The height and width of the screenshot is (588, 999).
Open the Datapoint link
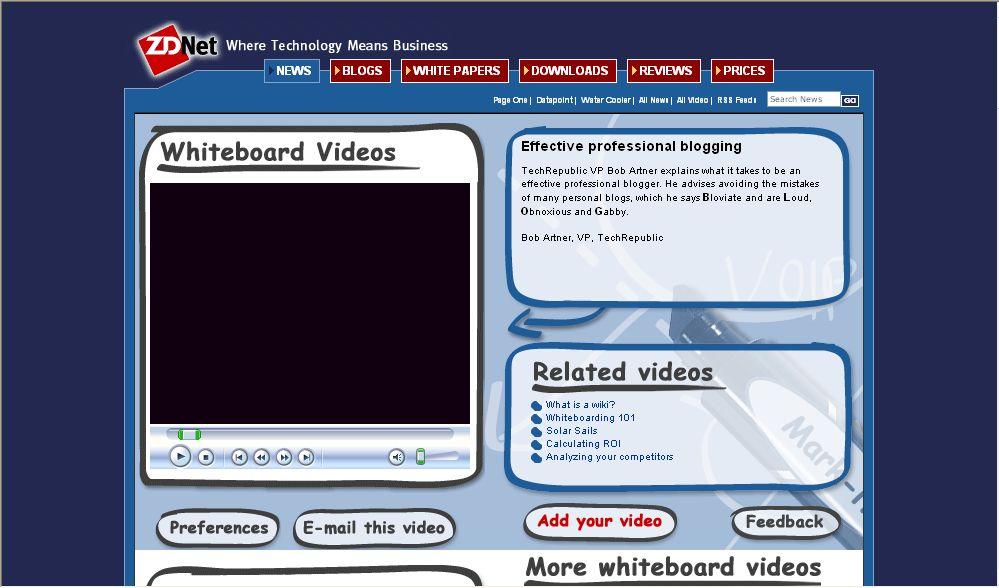[x=554, y=100]
